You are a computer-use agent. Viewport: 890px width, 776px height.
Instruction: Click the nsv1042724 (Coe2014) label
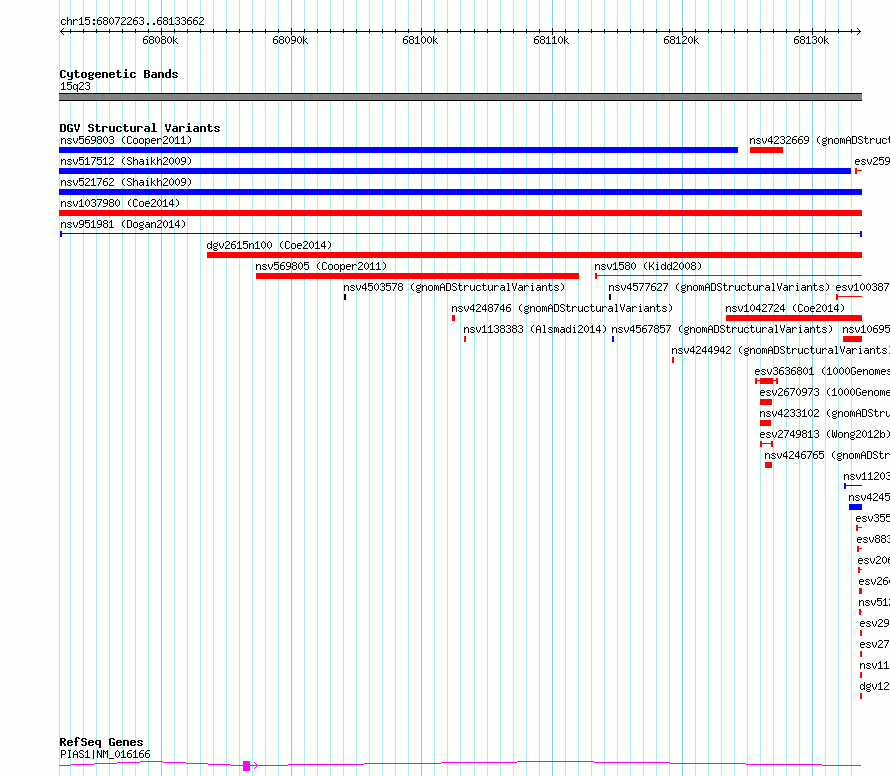point(785,308)
